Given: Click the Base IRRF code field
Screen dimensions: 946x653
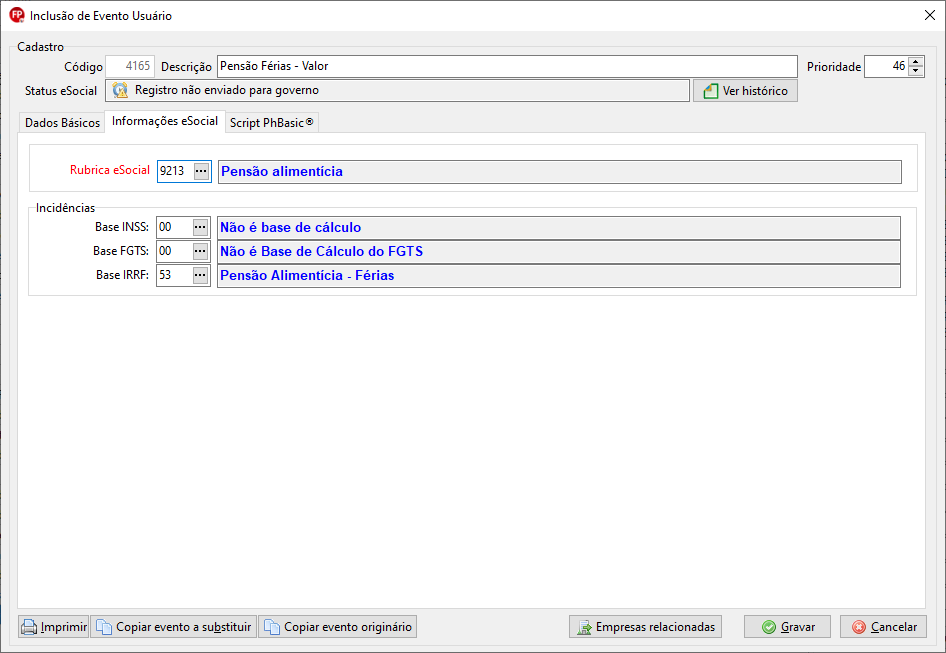Looking at the screenshot, I should click(173, 276).
